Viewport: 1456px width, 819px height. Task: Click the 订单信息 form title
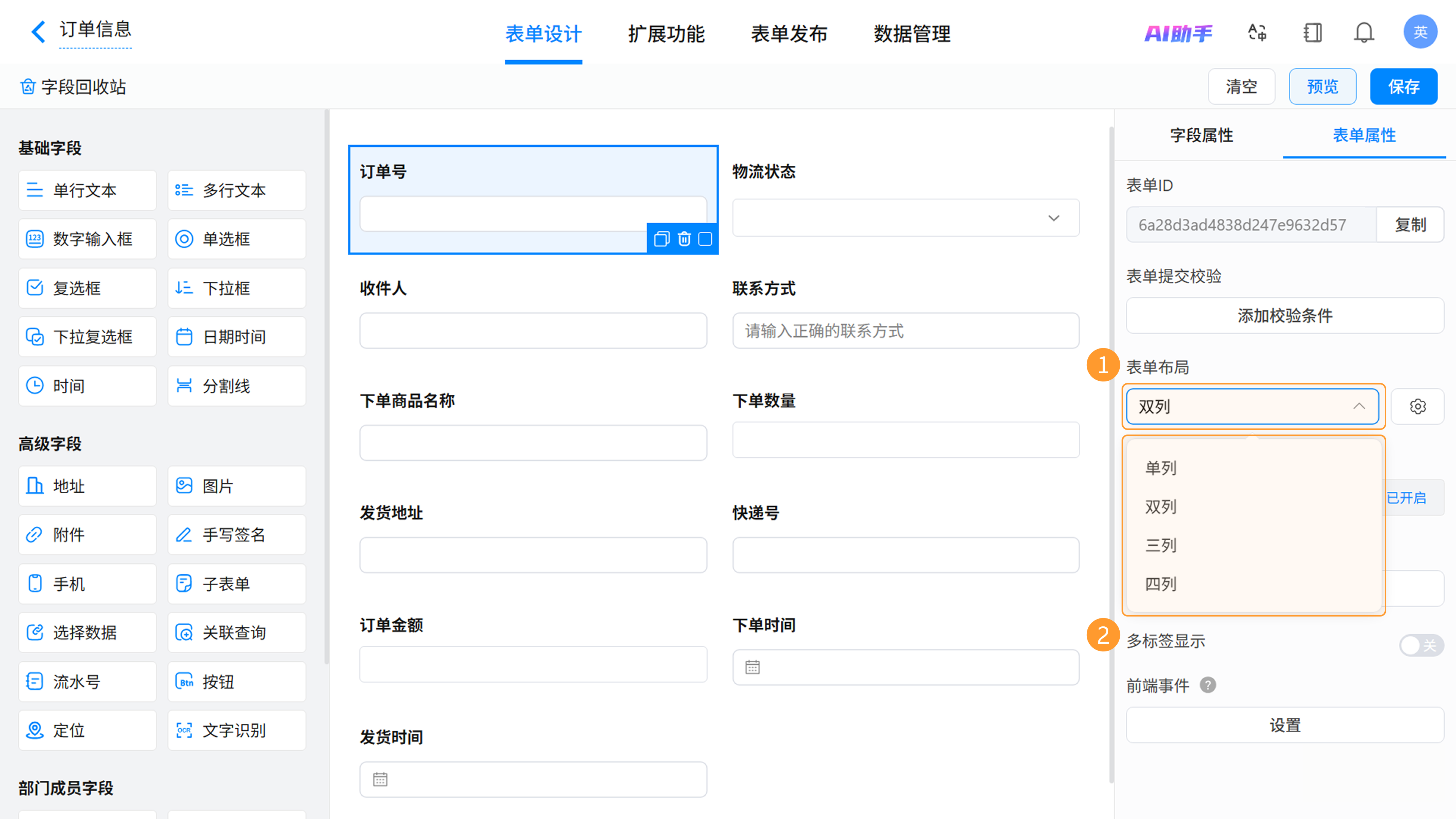96,30
